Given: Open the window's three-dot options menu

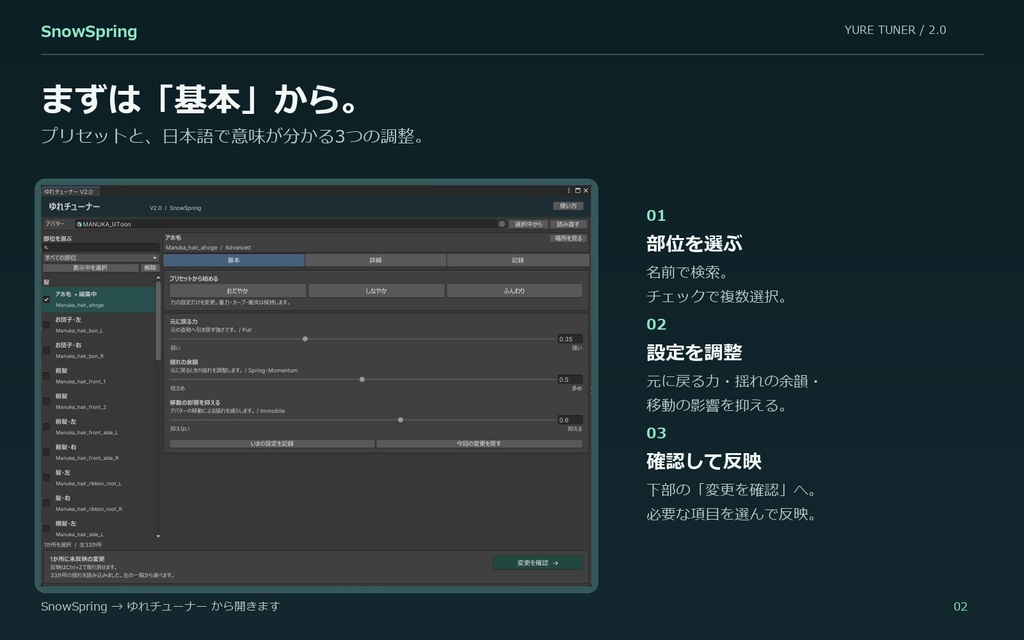Looking at the screenshot, I should (568, 191).
